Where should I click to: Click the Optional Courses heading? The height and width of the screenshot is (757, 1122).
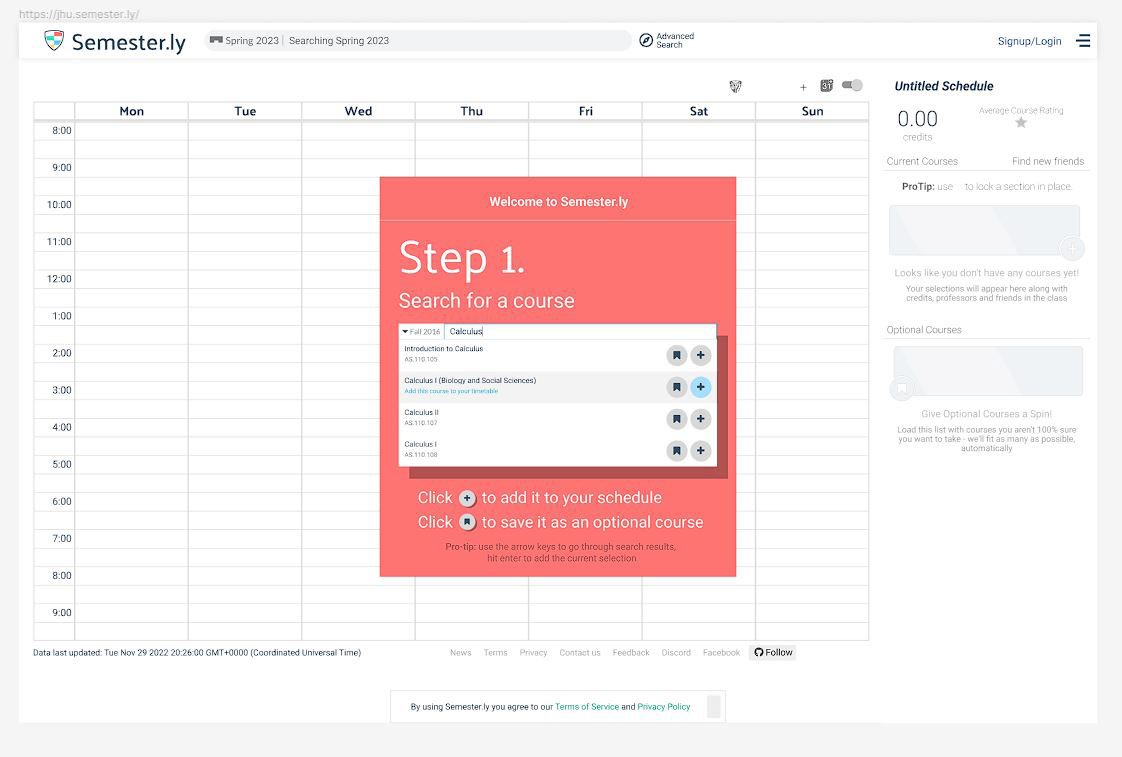point(924,330)
